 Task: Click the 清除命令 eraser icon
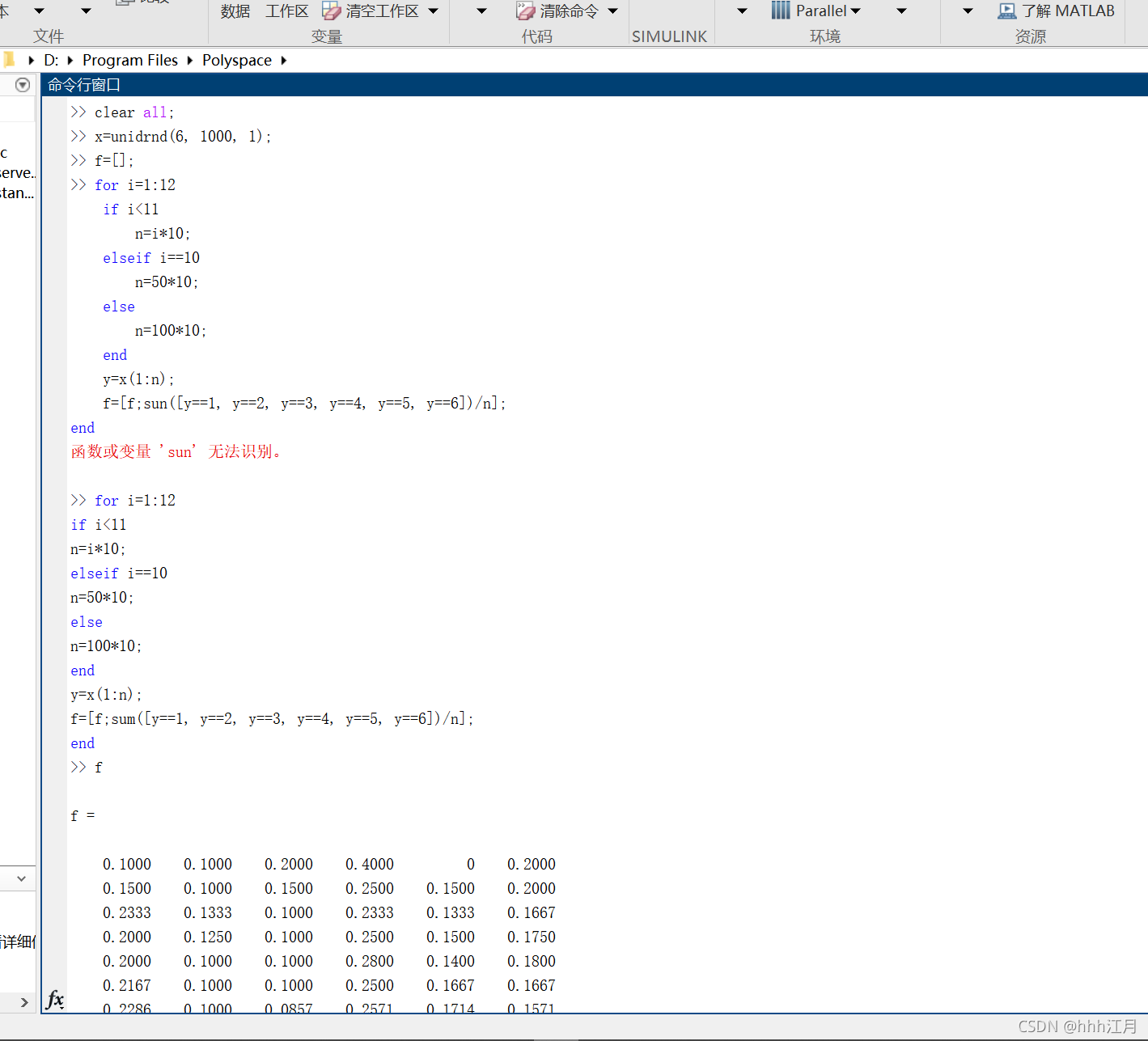click(x=525, y=11)
